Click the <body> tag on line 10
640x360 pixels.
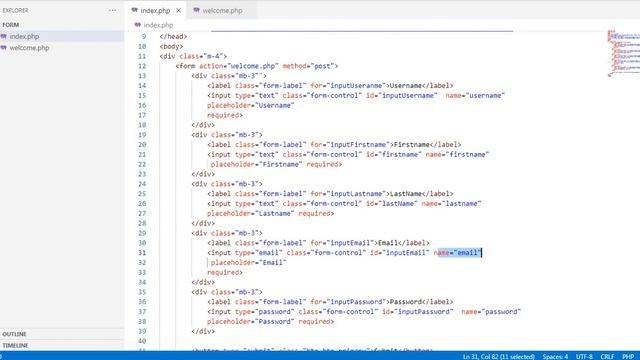171,47
